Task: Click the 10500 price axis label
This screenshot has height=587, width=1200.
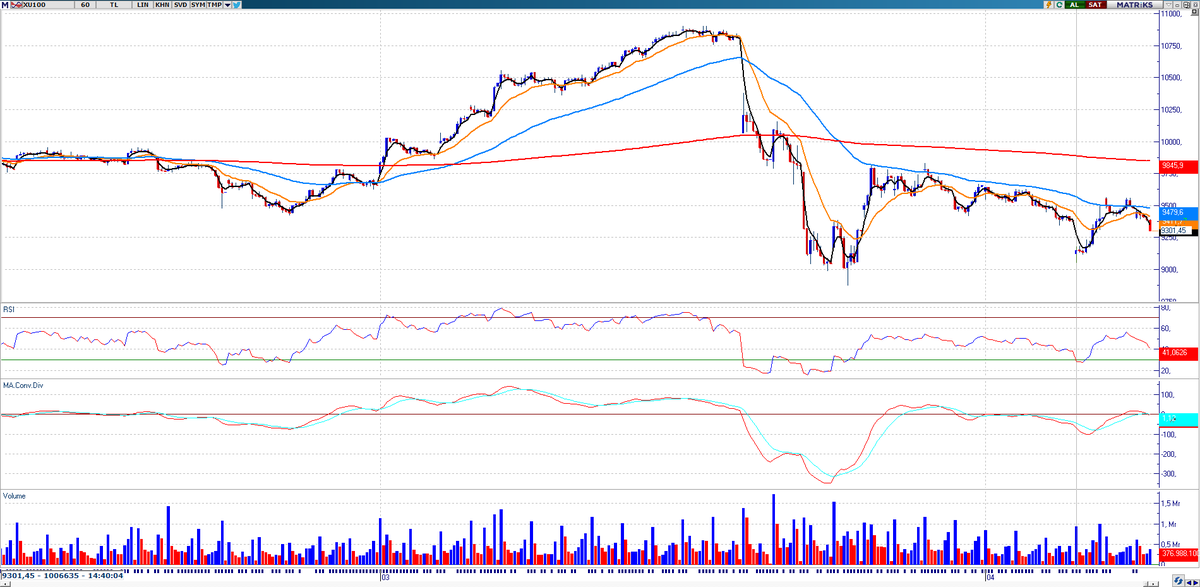Action: pyautogui.click(x=1174, y=78)
